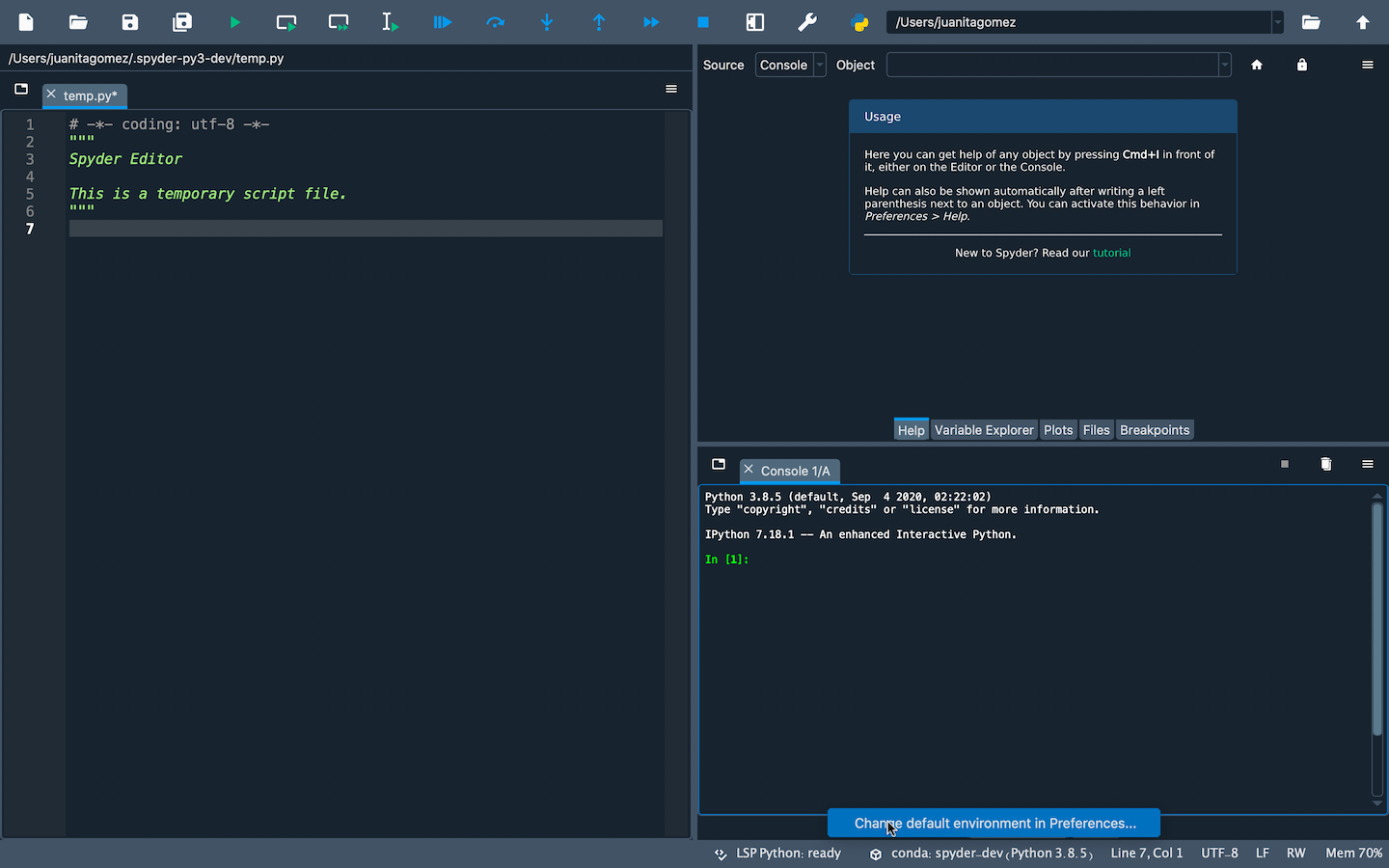Click the UTF-8 encoding indicator

tap(1219, 854)
